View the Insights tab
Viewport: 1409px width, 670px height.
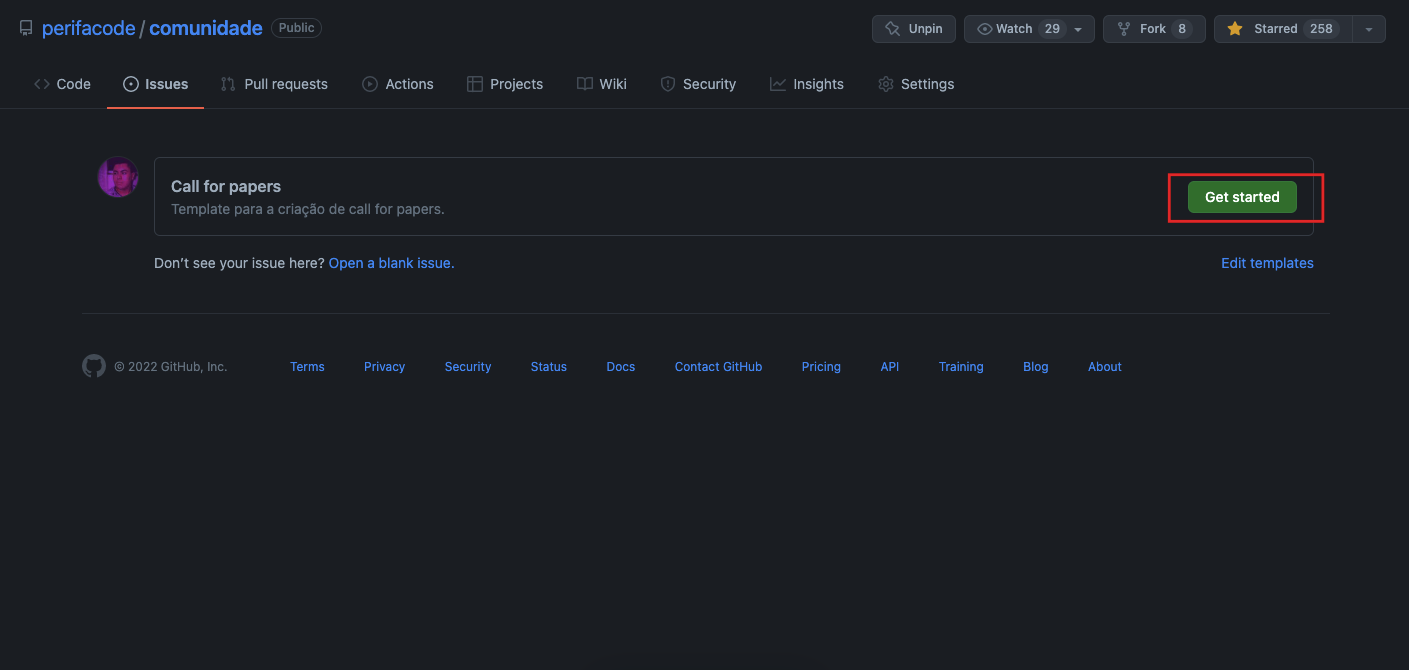pyautogui.click(x=807, y=84)
